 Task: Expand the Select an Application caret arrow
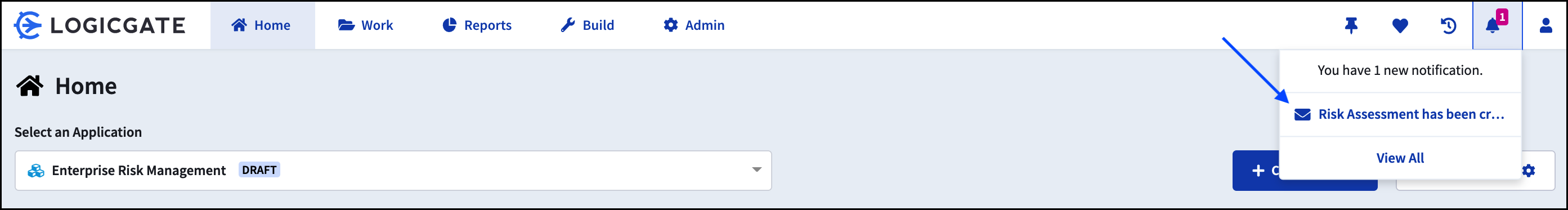pyautogui.click(x=756, y=170)
